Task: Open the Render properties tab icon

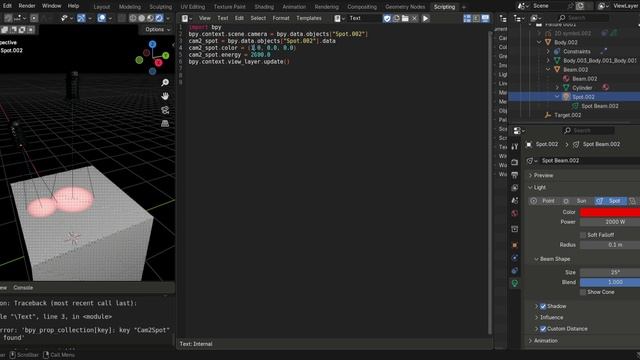Action: (x=515, y=162)
